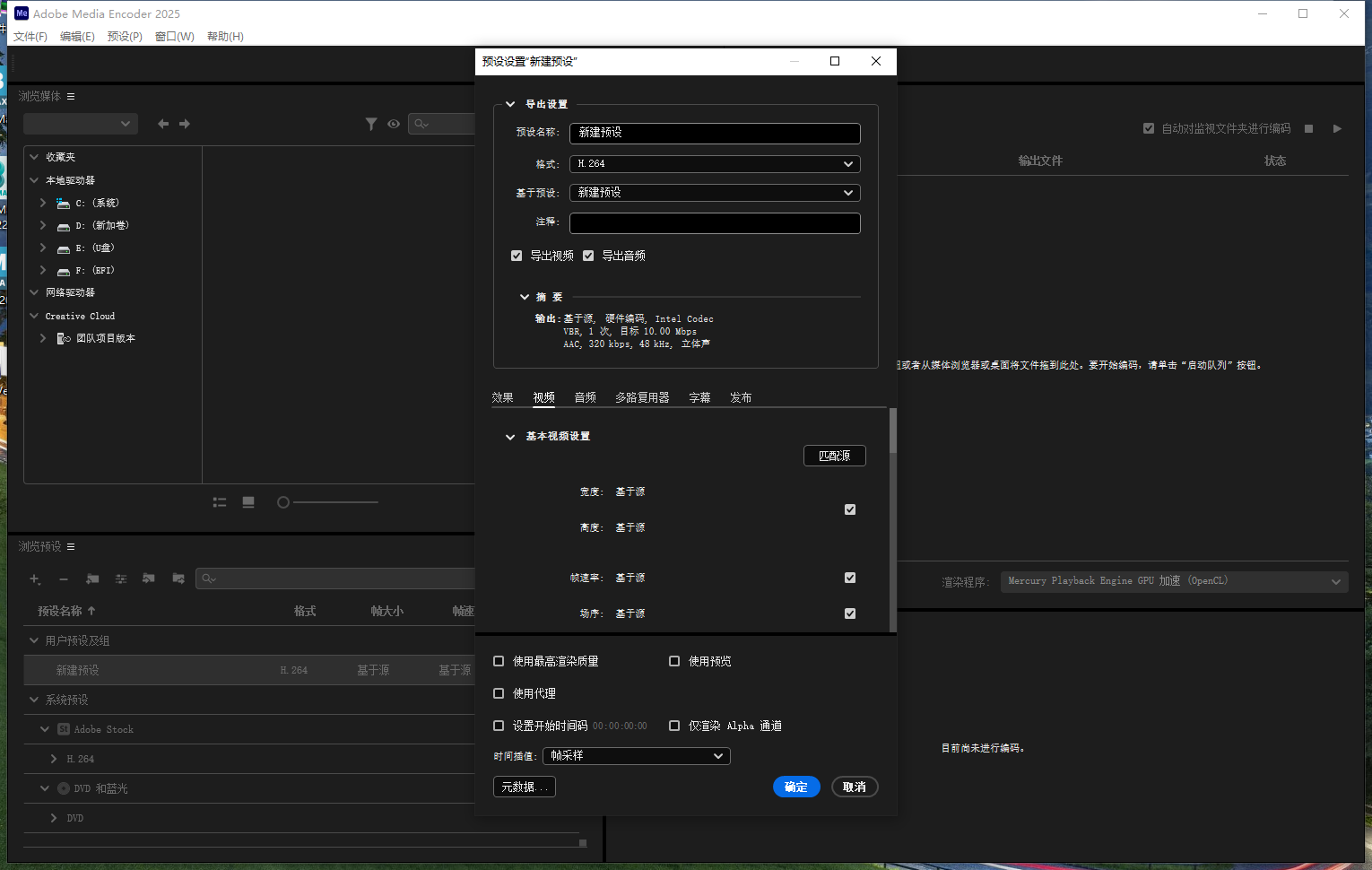Export presets using folder export icon
The width and height of the screenshot is (1372, 870).
pyautogui.click(x=178, y=579)
